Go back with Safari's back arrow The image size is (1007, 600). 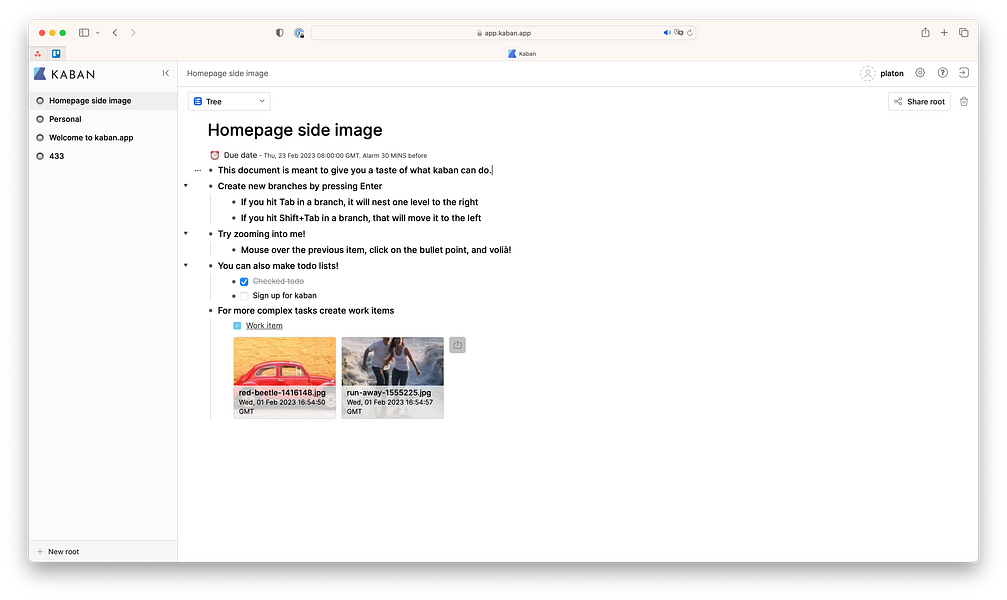tap(115, 33)
